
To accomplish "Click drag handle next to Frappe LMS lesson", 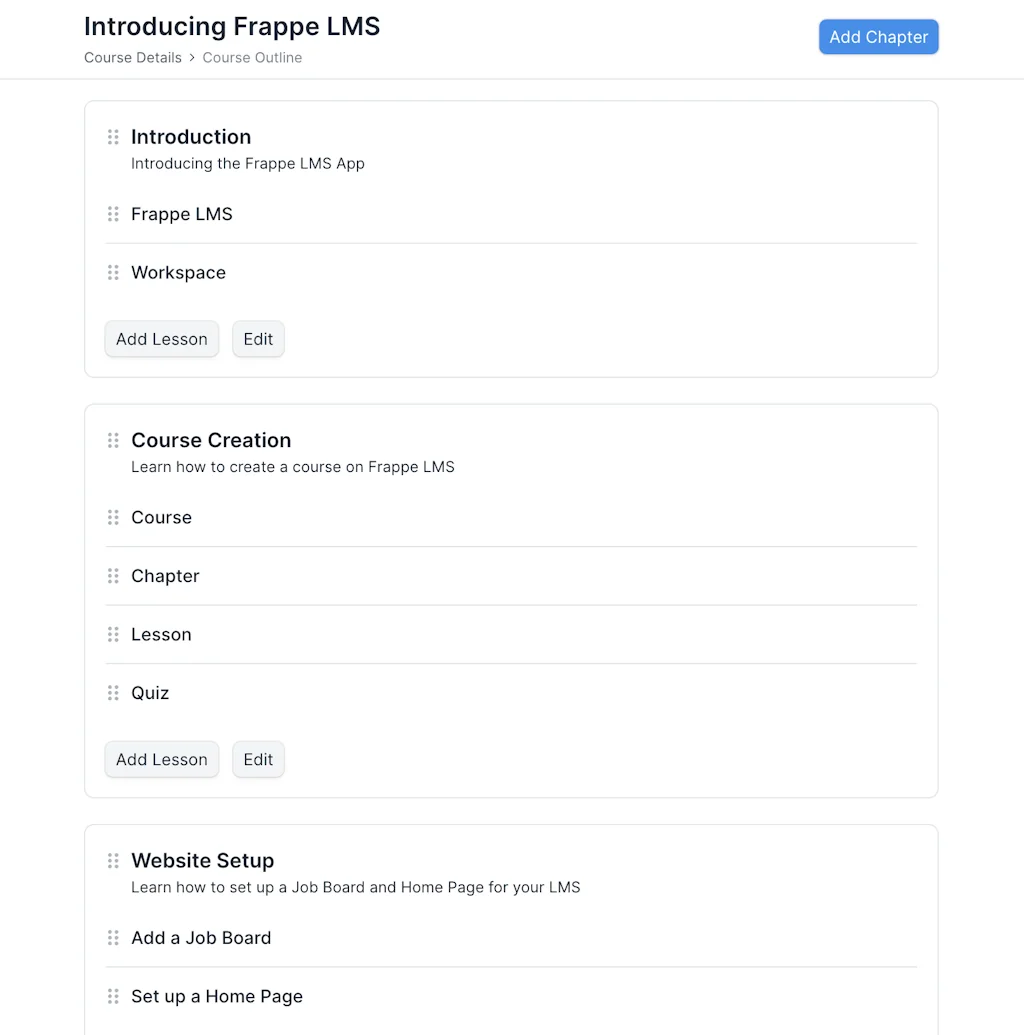I will point(113,214).
